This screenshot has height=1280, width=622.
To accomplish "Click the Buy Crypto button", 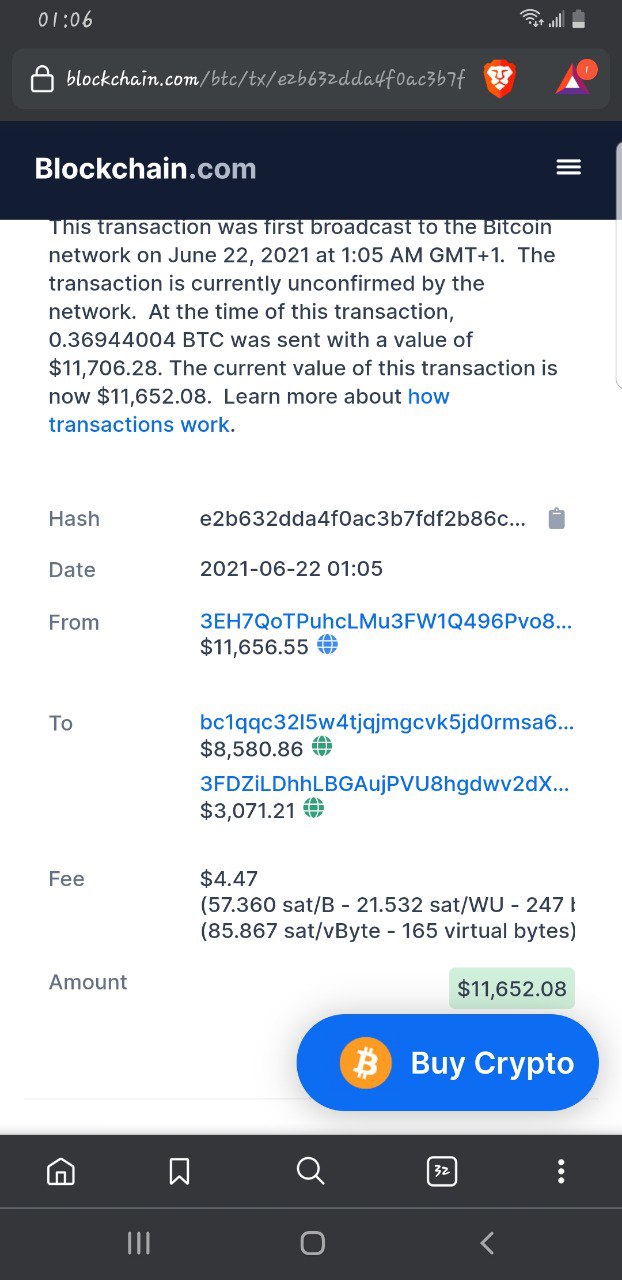I will point(448,1062).
